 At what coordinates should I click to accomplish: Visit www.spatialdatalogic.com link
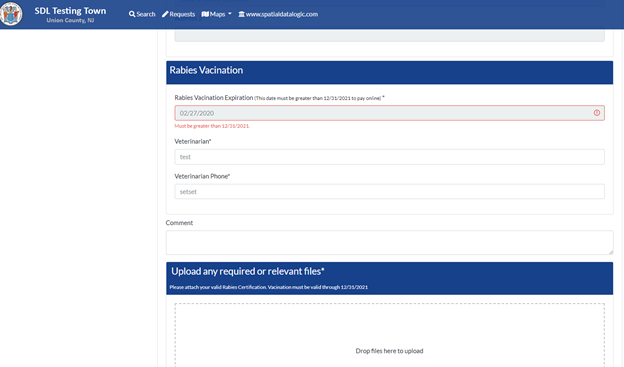(278, 14)
